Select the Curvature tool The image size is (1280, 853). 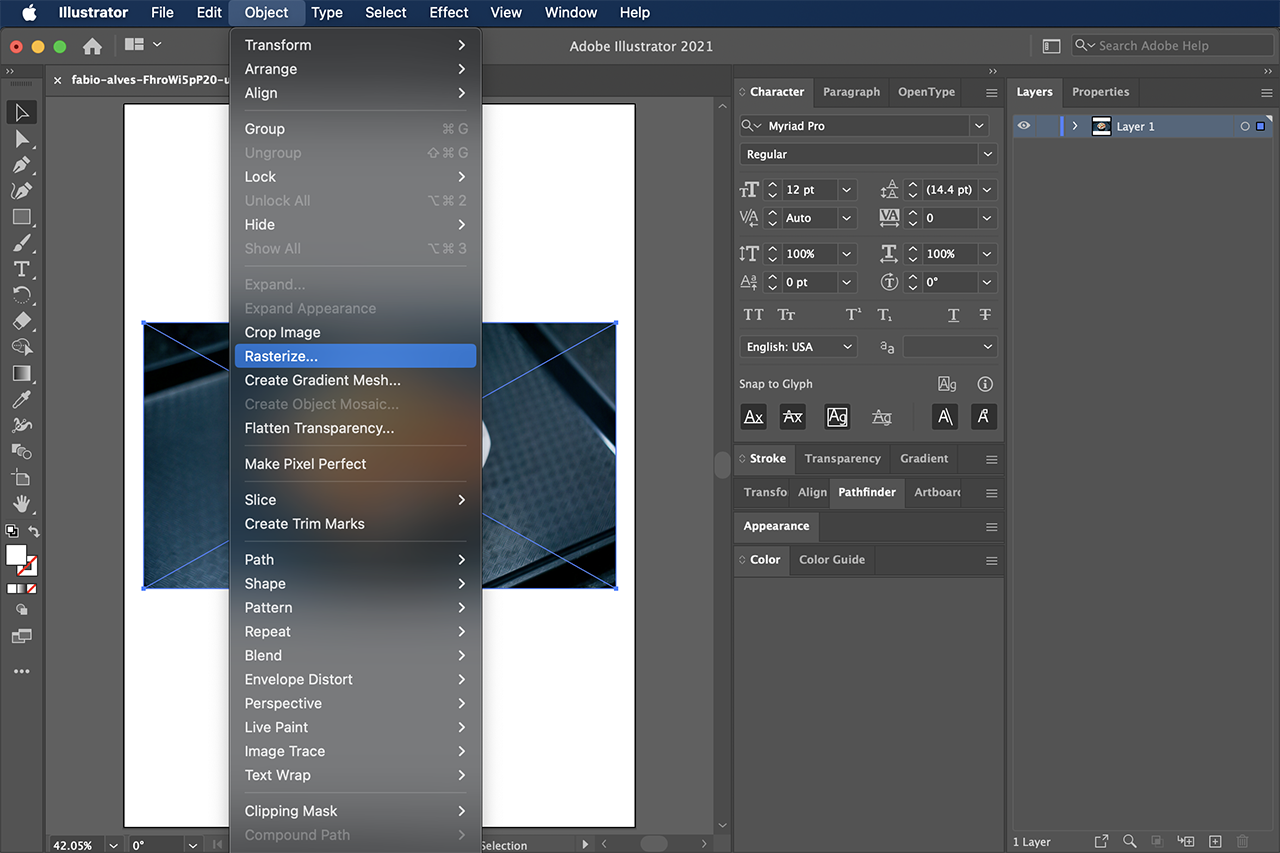click(22, 190)
